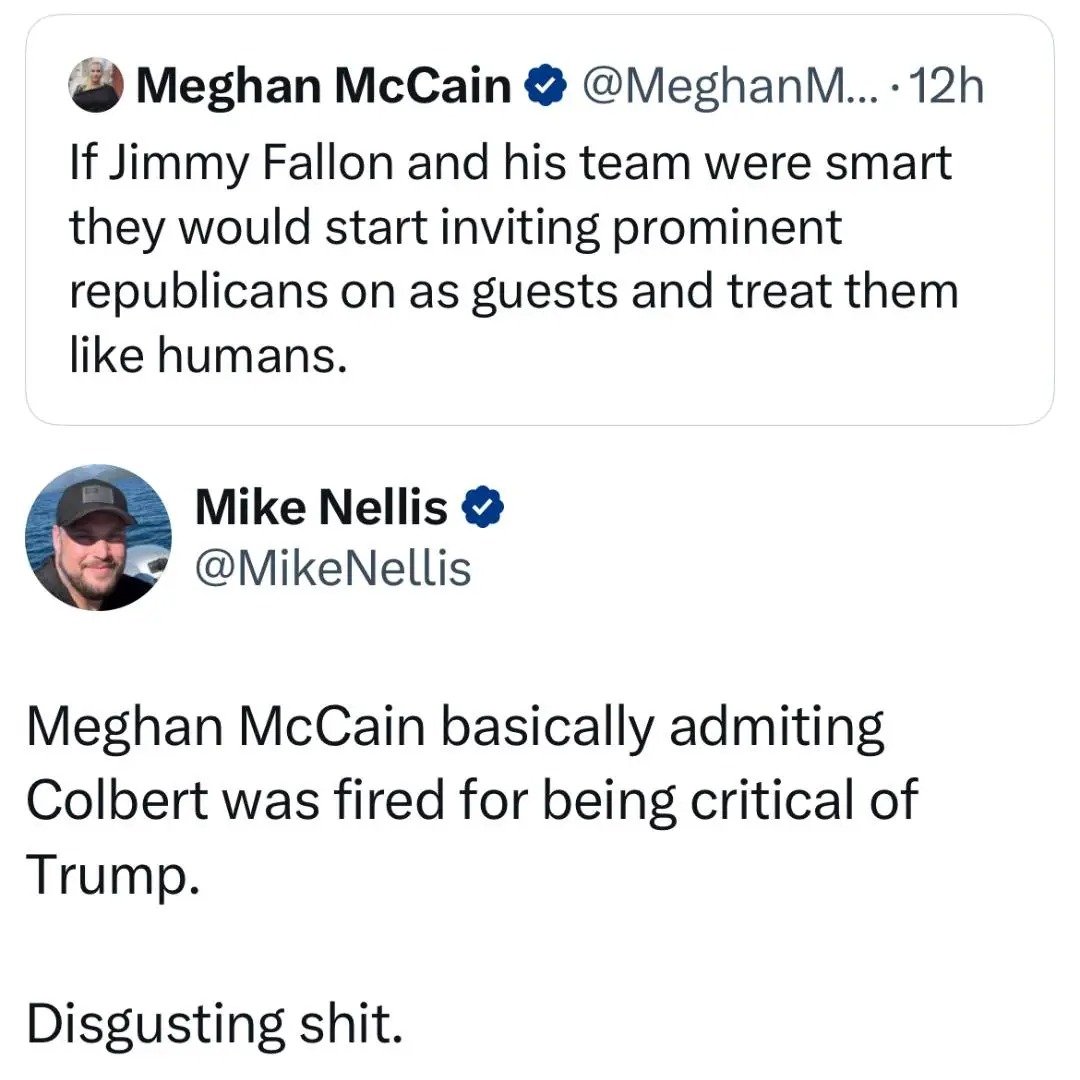
Task: Click the 'republicans on as guests' line
Action: pyautogui.click(x=514, y=293)
